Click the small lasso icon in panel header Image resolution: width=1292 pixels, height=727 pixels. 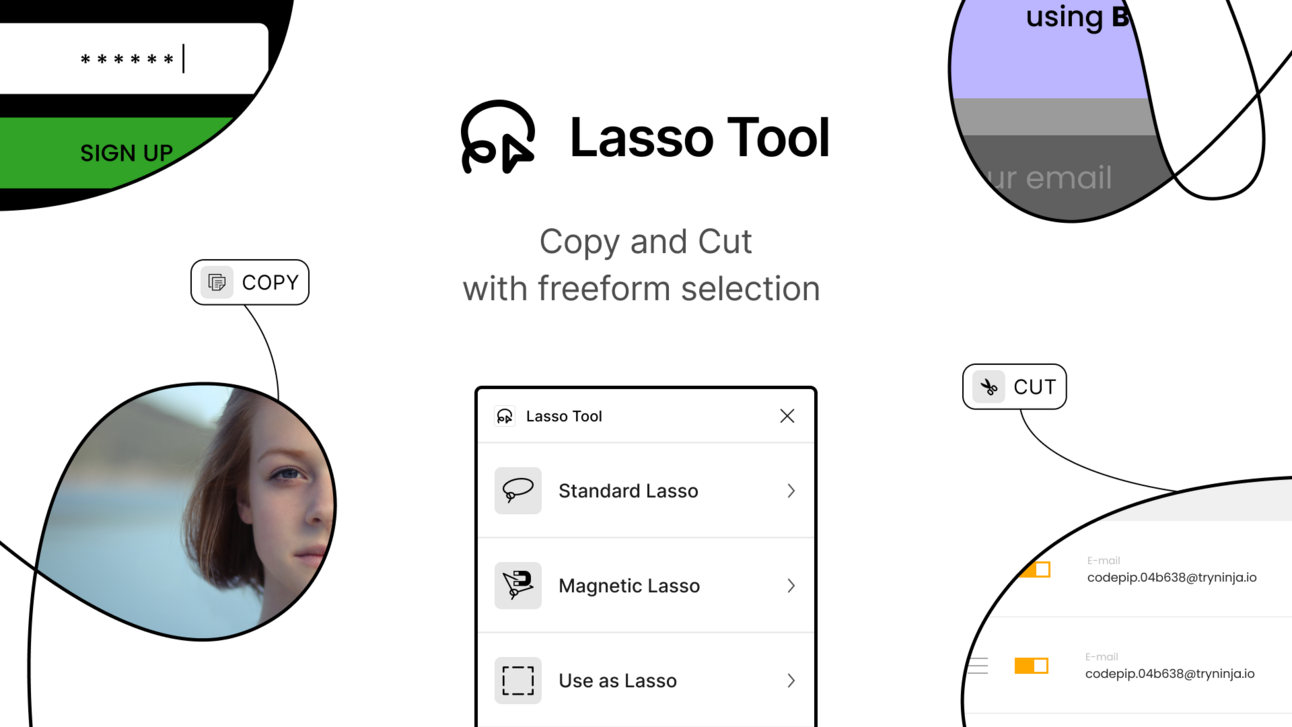[505, 416]
